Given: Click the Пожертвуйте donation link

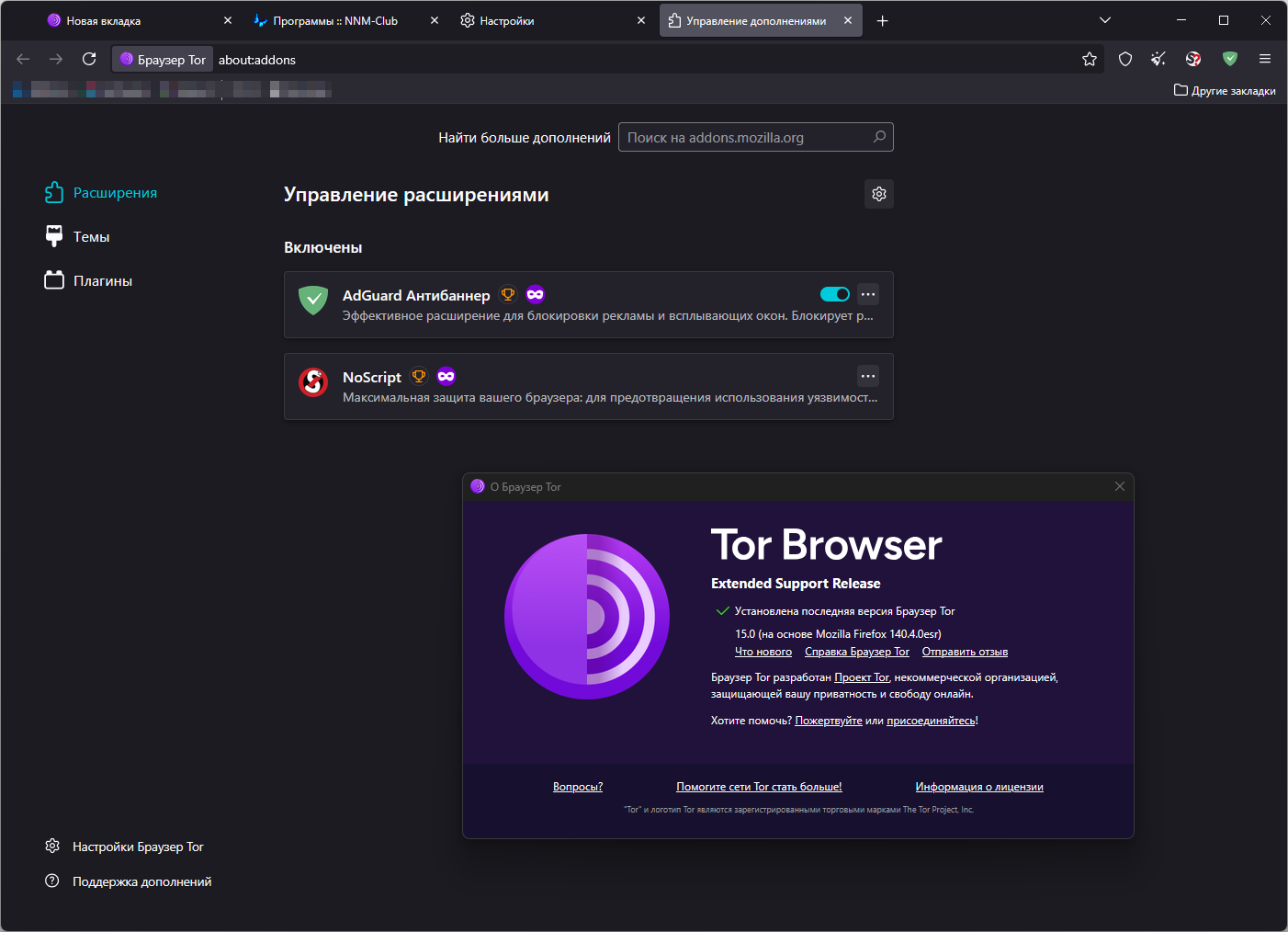Looking at the screenshot, I should click(829, 721).
